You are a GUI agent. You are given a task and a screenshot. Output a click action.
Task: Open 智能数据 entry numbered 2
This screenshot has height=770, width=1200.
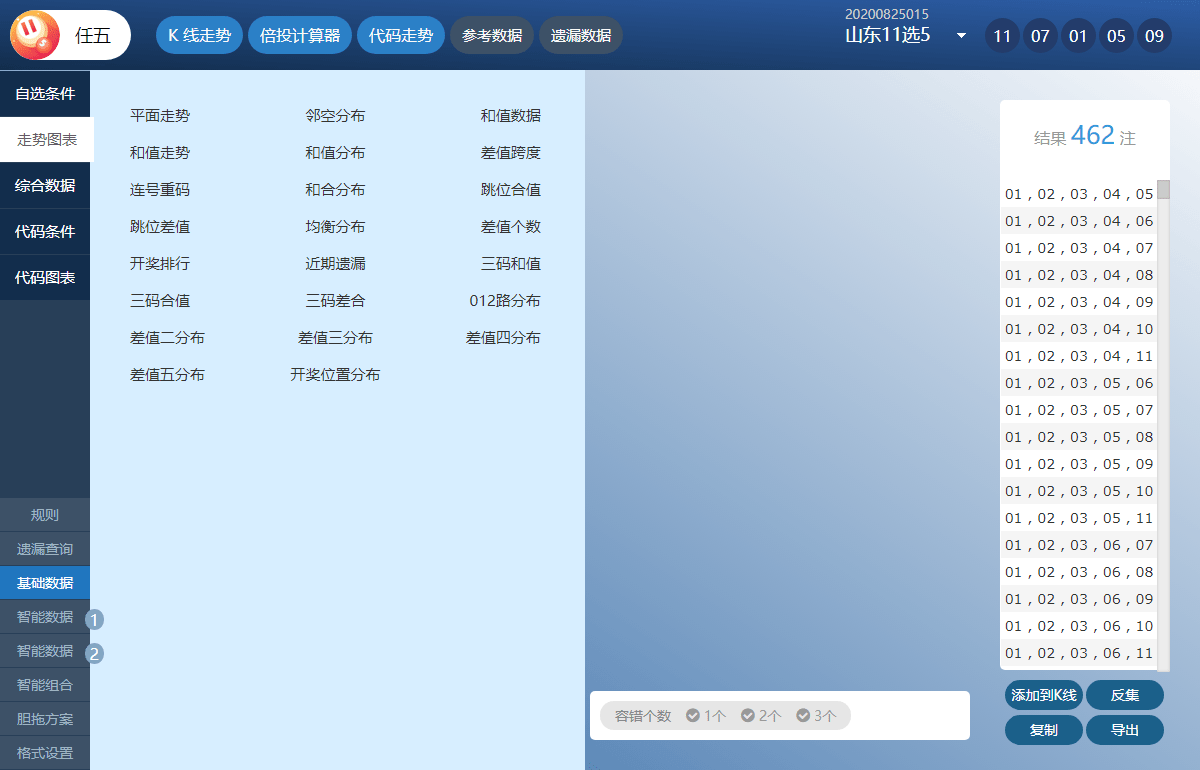click(45, 651)
